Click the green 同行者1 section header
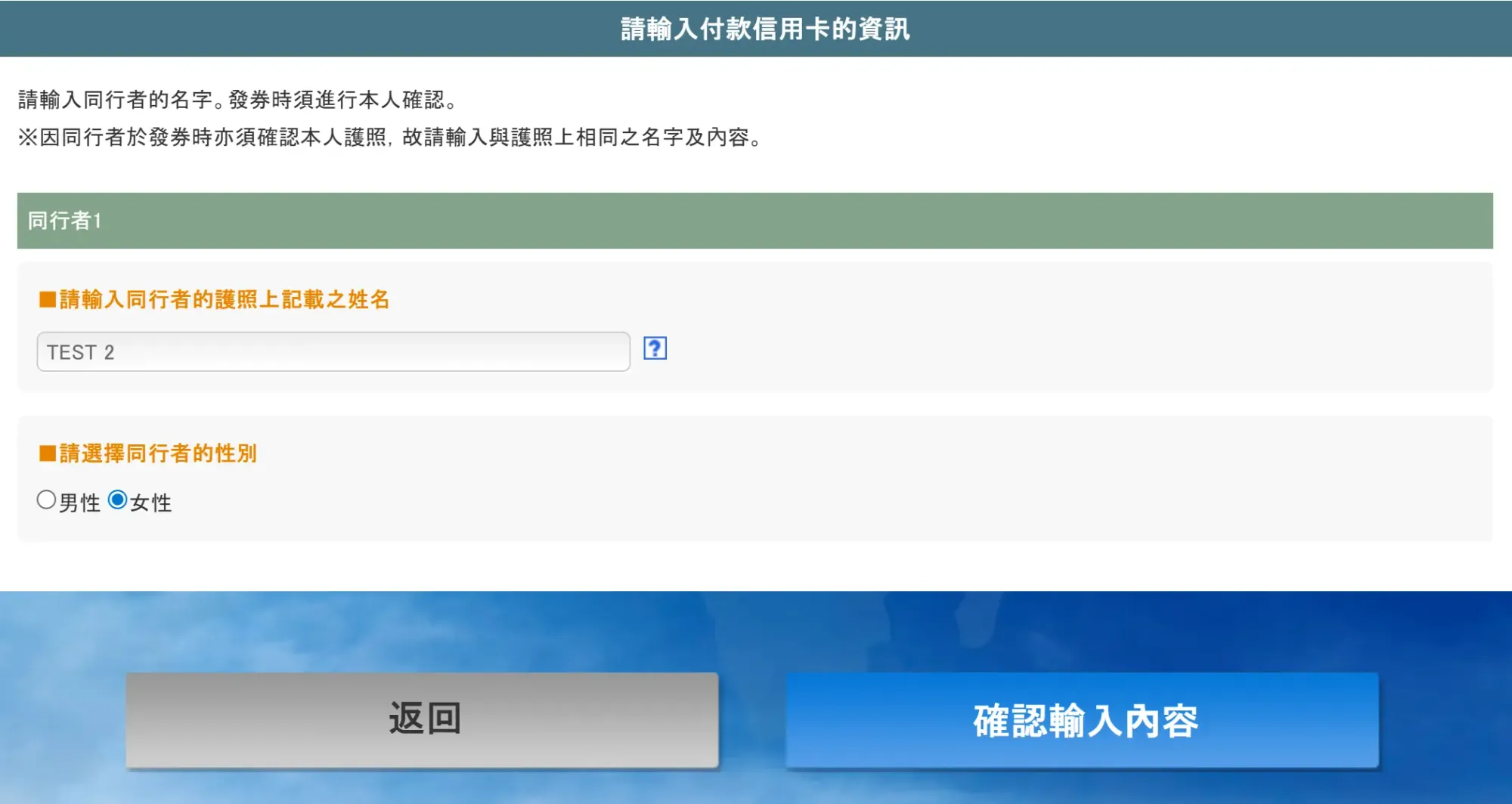1512x804 pixels. click(x=754, y=221)
